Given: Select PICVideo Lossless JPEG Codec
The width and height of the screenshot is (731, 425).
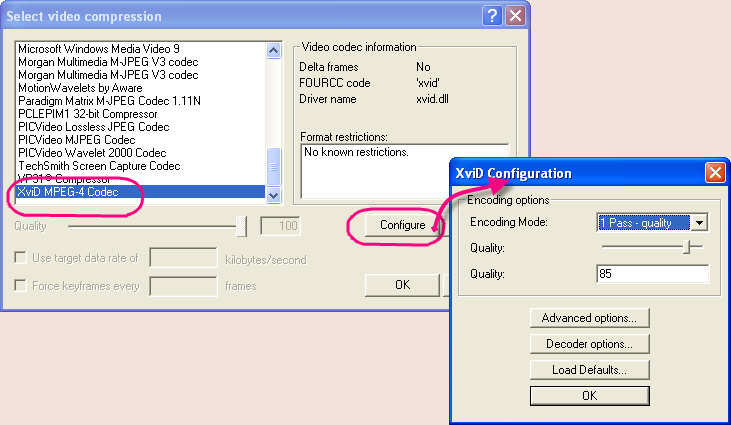Looking at the screenshot, I should [x=140, y=127].
